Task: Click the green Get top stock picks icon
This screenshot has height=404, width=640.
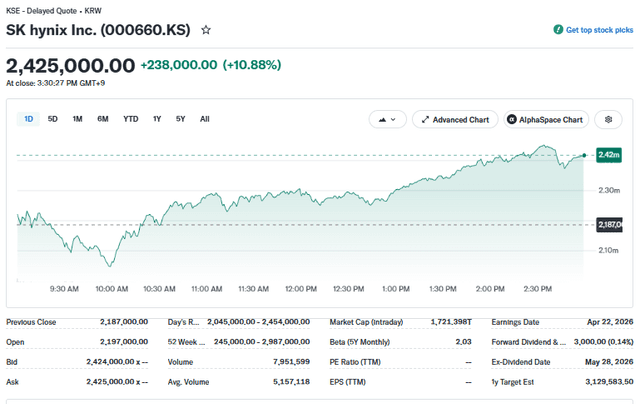Action: point(558,29)
